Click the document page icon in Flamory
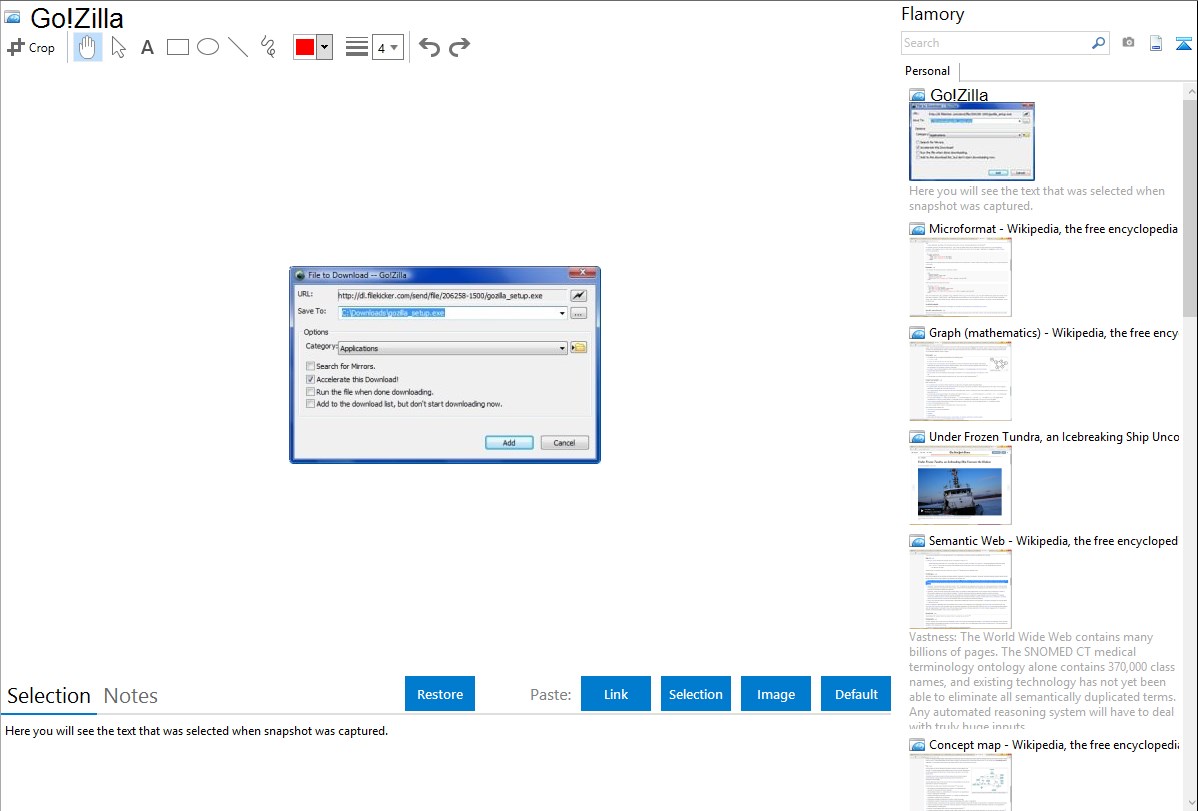The image size is (1198, 811). click(1156, 43)
